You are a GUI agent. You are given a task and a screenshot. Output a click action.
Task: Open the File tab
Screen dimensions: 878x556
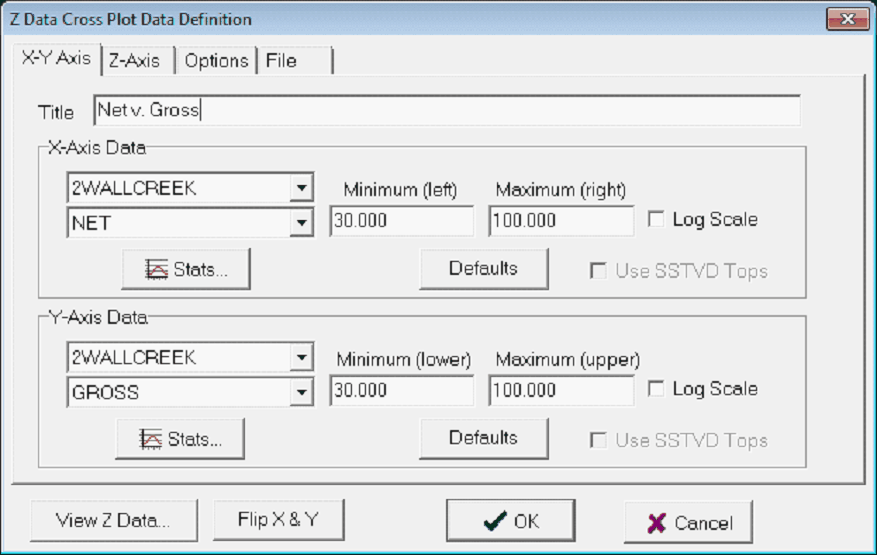click(x=282, y=61)
